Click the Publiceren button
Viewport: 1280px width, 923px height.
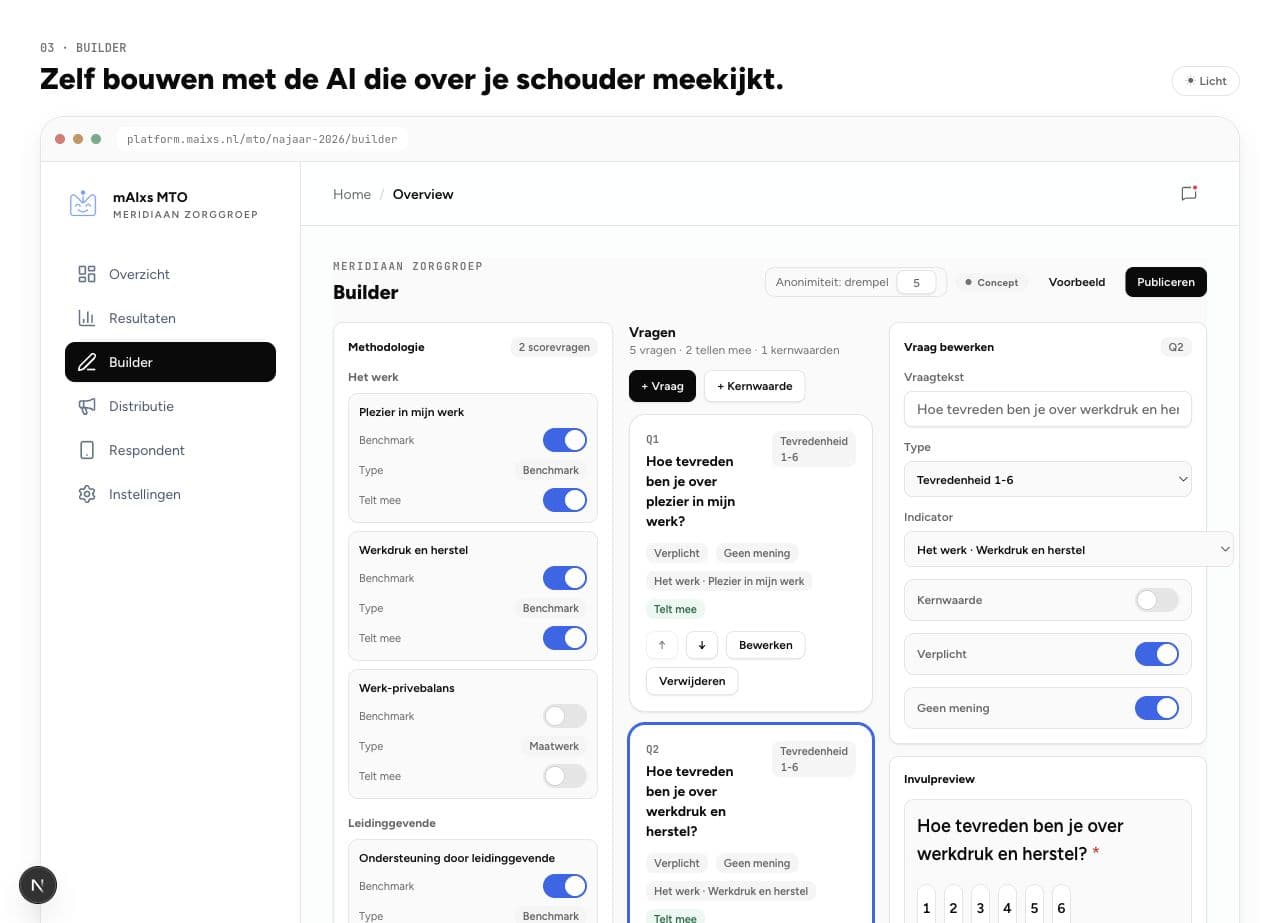click(1166, 282)
